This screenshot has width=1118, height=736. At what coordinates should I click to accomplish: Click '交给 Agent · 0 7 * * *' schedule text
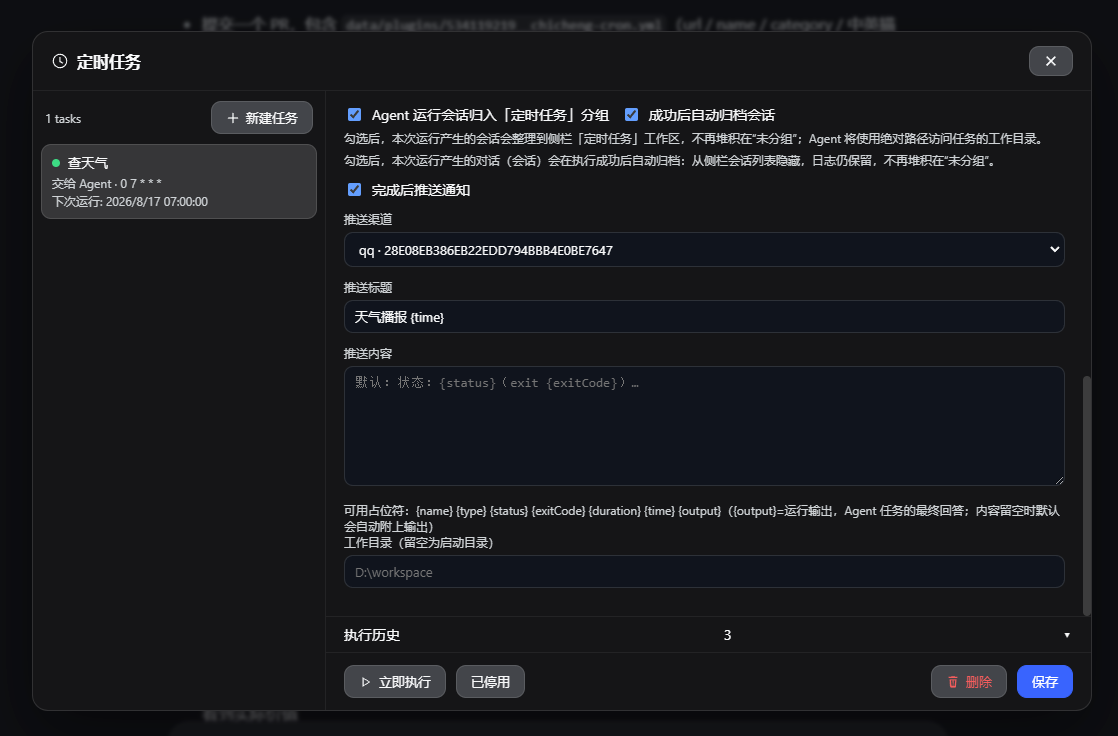coord(107,184)
